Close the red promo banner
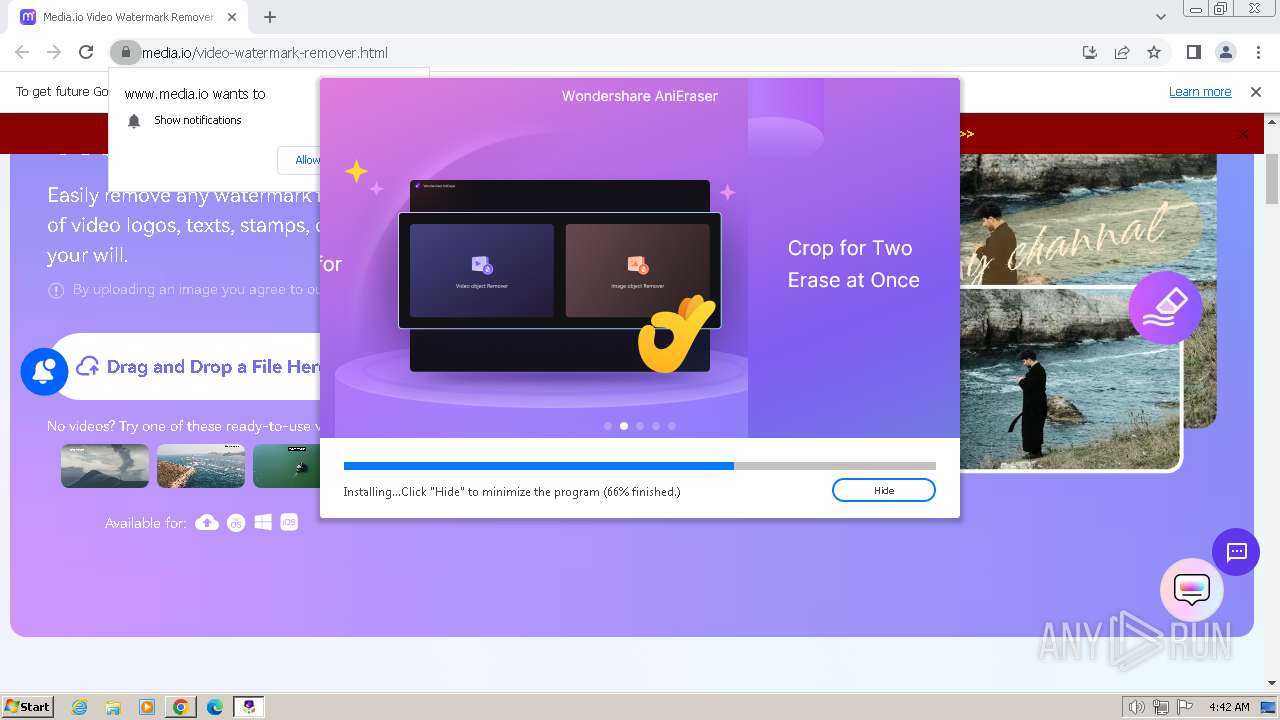Screen dimensions: 1280x720 point(1244,134)
